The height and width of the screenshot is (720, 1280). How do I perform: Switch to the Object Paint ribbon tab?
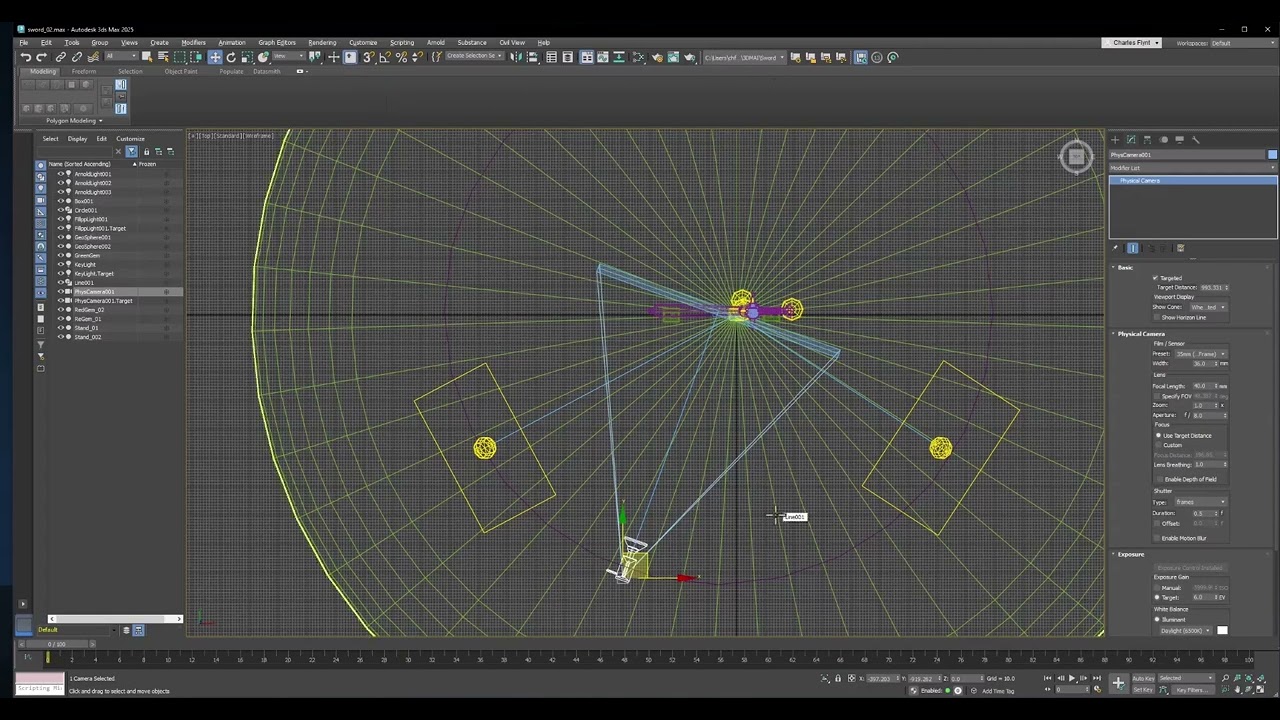(181, 72)
